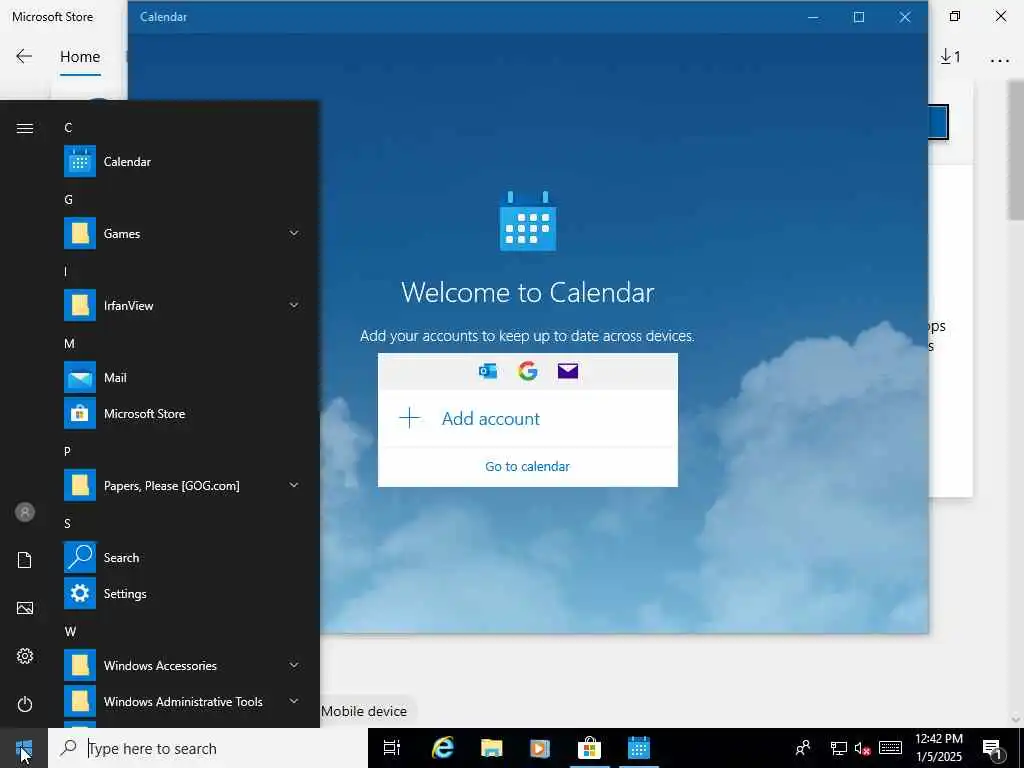The image size is (1024, 768).
Task: Open Microsoft Store from the Start menu list
Action: click(x=182, y=413)
